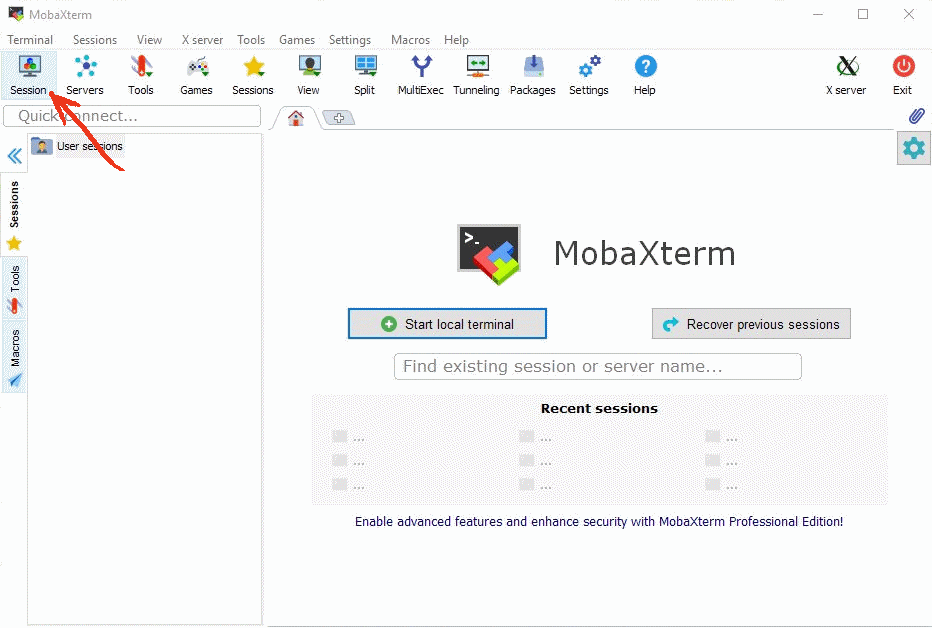The width and height of the screenshot is (932, 628).
Task: Open MultiExec mode icon
Action: point(421,75)
